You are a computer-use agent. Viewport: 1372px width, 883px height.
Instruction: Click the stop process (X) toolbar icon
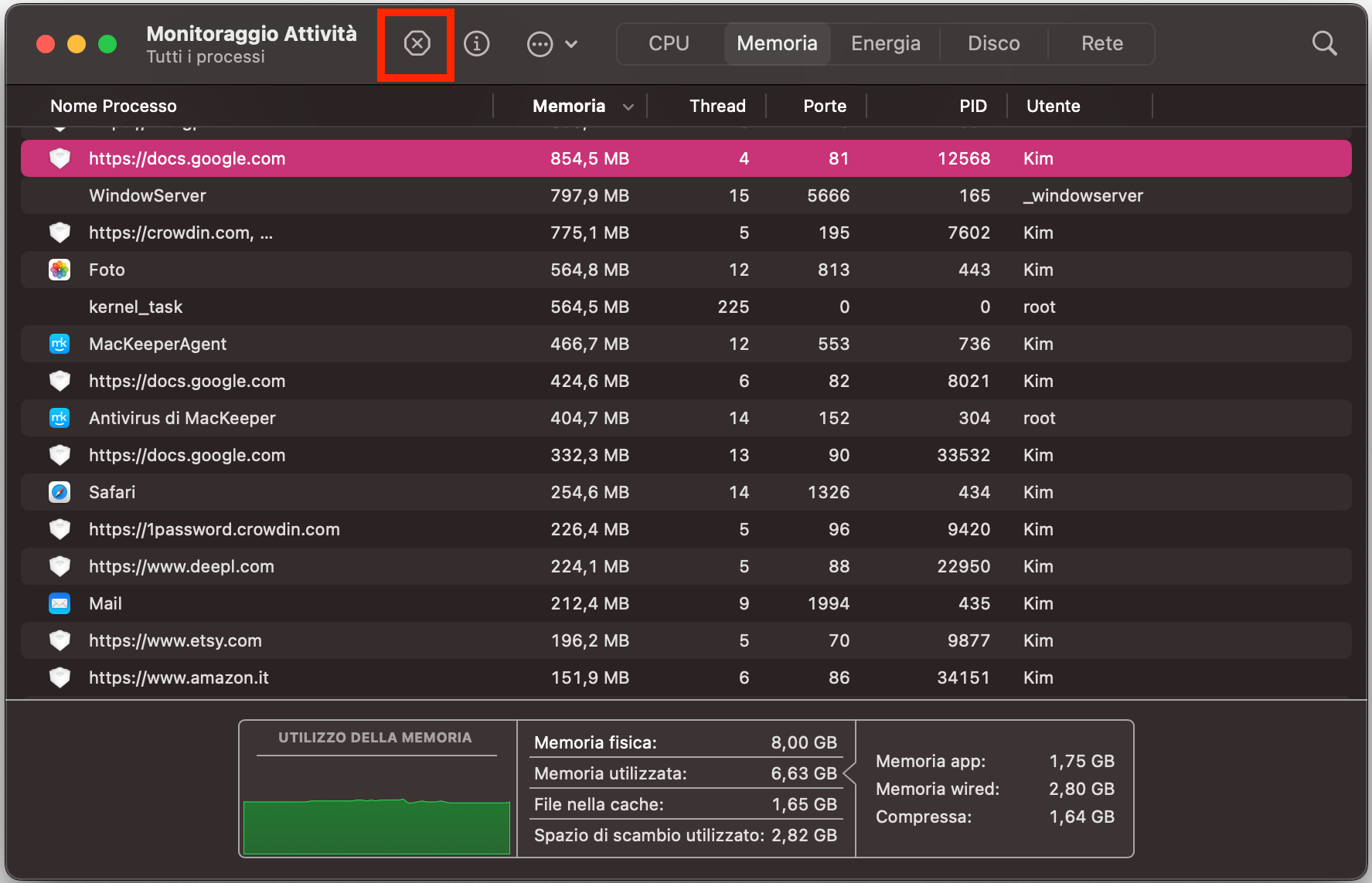coord(417,44)
